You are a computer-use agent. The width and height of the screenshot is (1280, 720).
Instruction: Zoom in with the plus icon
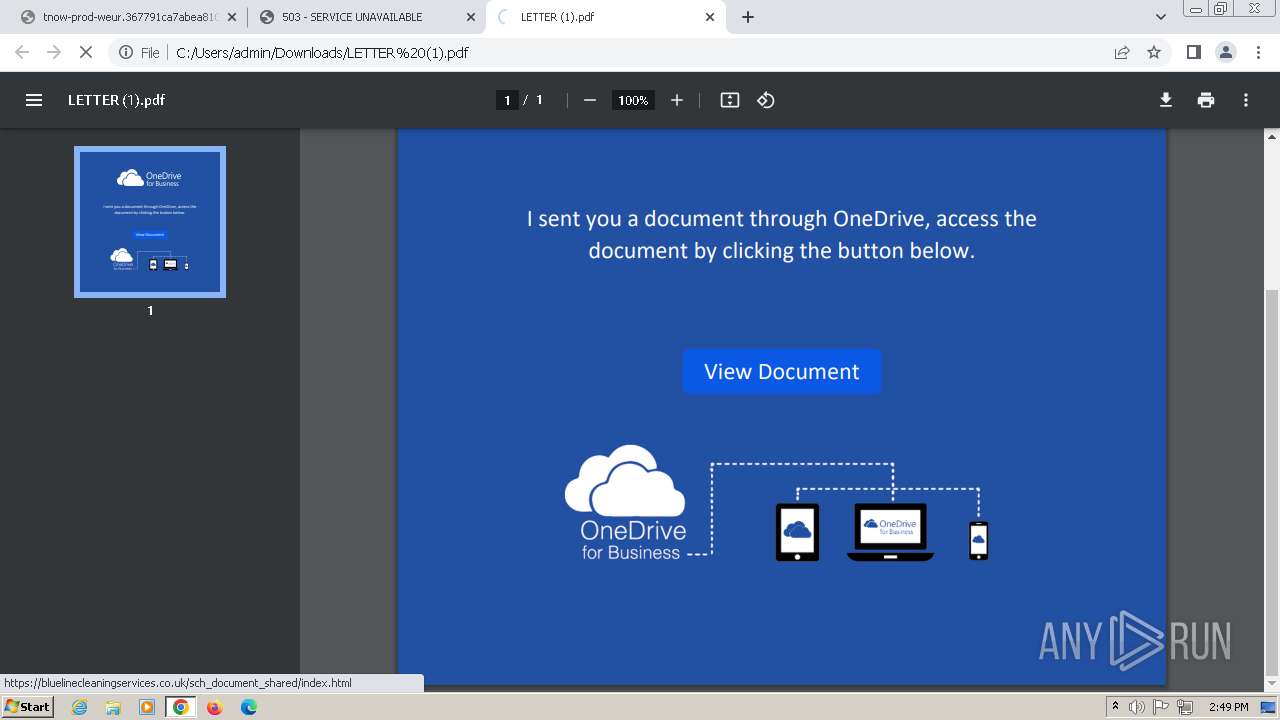click(x=677, y=100)
